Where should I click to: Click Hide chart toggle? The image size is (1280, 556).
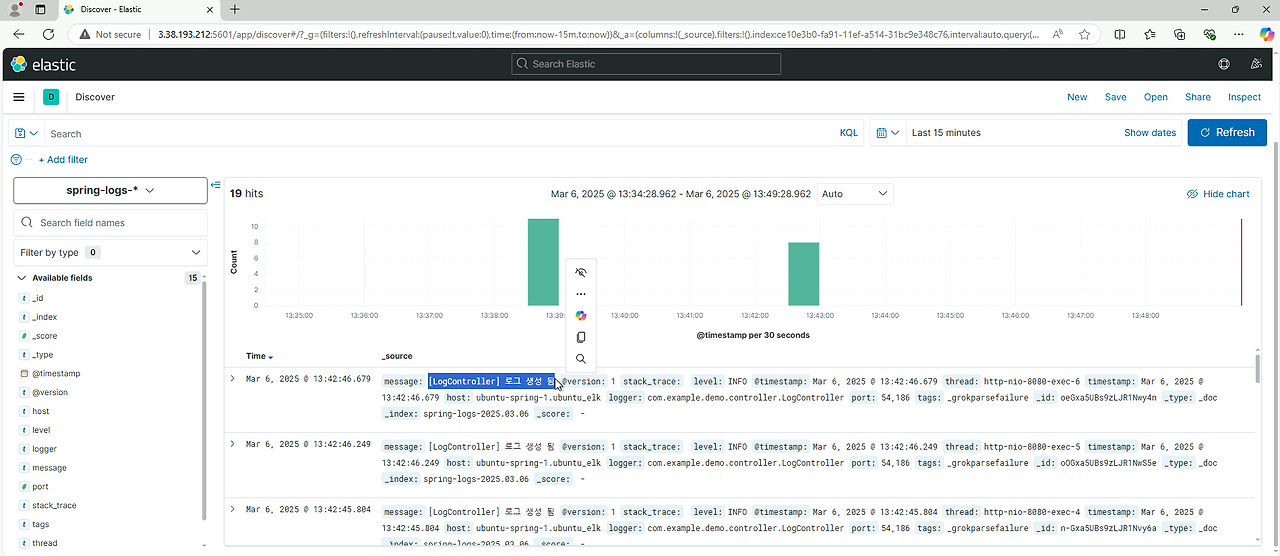tap(1218, 194)
